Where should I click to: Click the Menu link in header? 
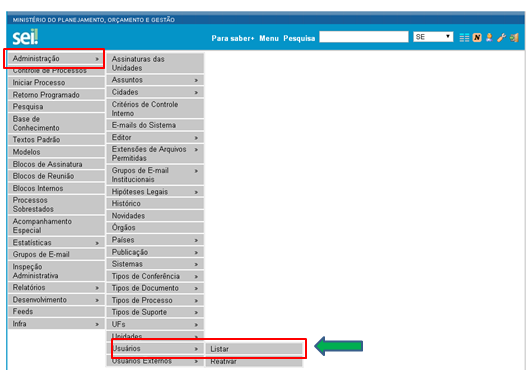click(269, 38)
